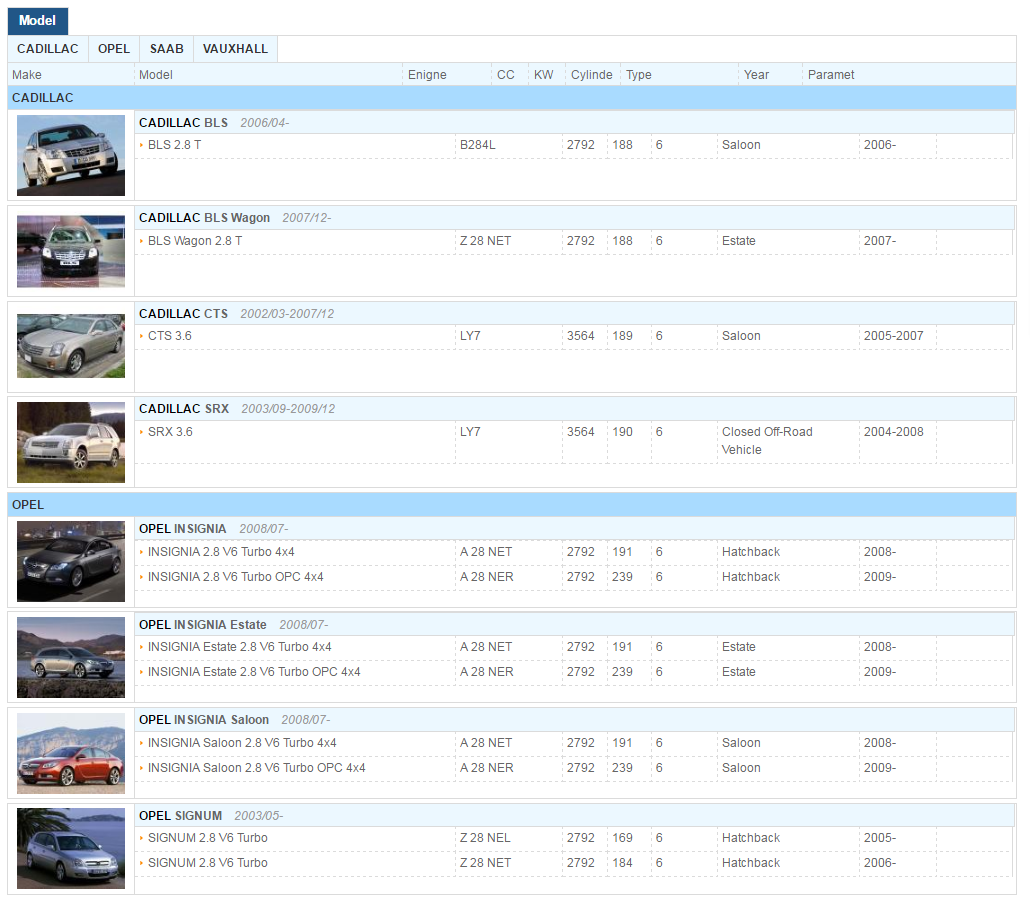This screenshot has height=897, width=1030.
Task: Select SIGNUM 2.8 V6 Turbo with 184 KW
Action: click(x=208, y=864)
